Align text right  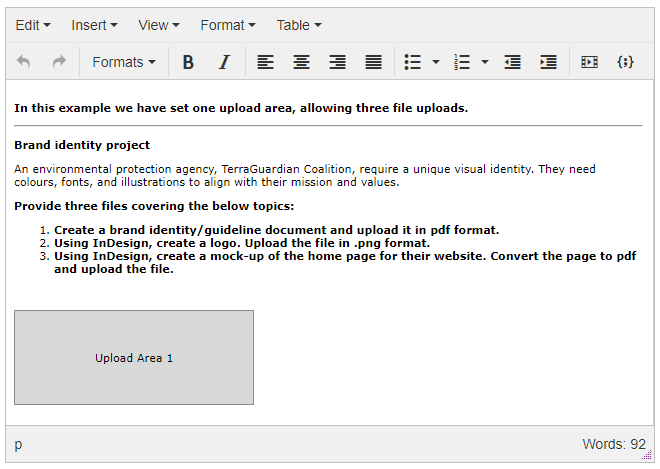point(337,62)
